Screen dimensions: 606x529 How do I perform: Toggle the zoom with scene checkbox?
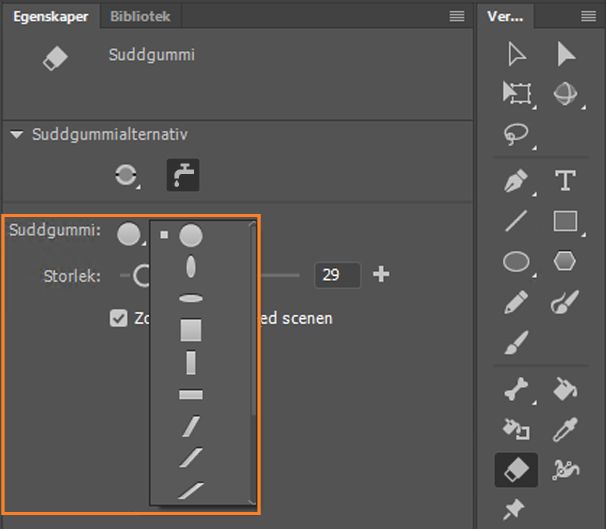pyautogui.click(x=118, y=318)
